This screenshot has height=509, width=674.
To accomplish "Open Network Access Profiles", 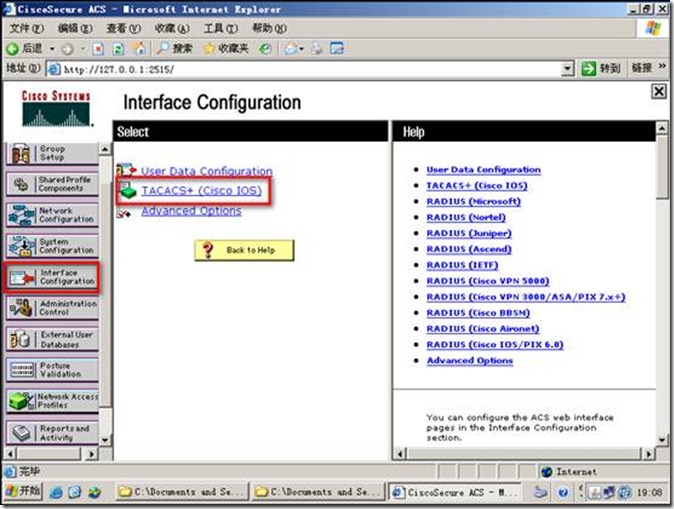I will click(52, 401).
